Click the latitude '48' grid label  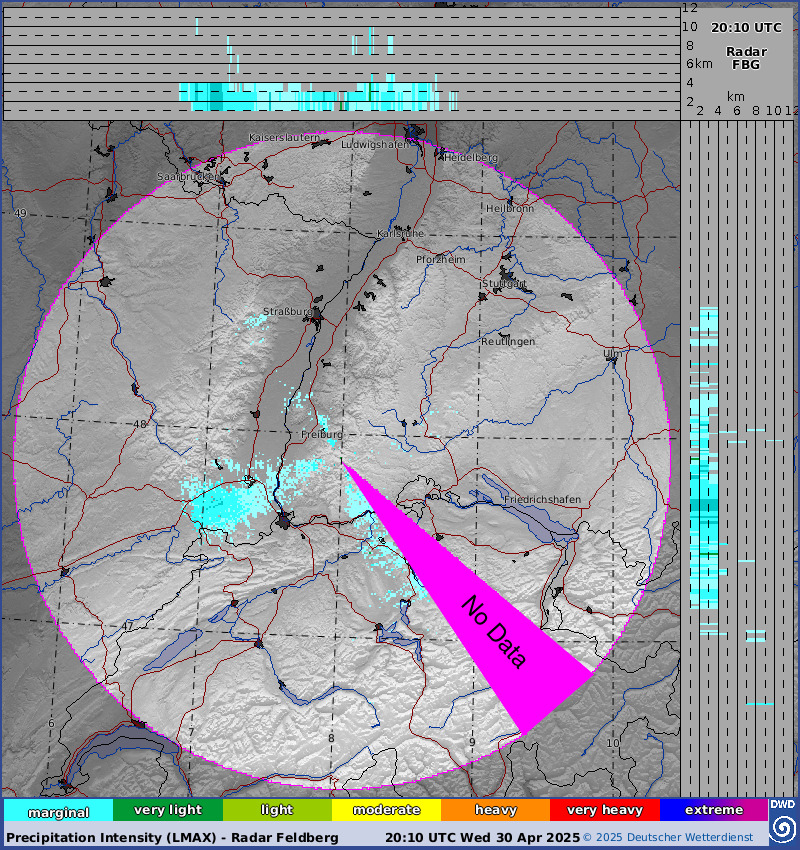pyautogui.click(x=140, y=424)
